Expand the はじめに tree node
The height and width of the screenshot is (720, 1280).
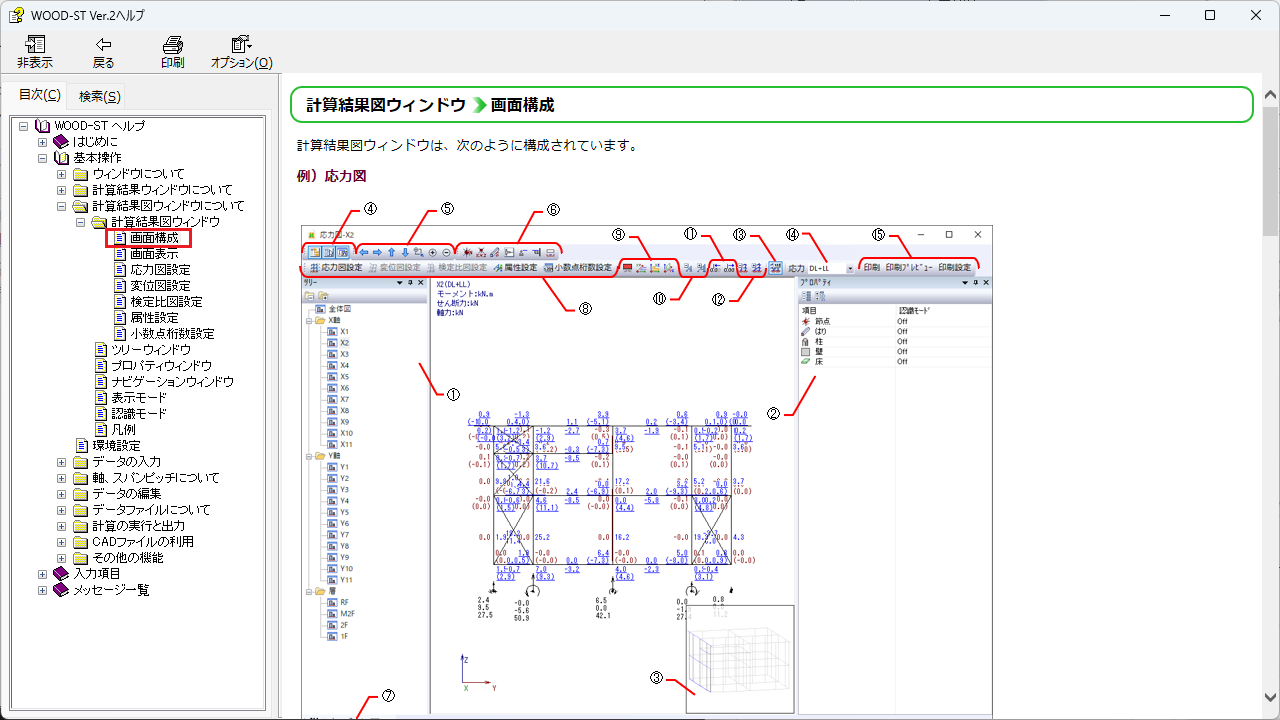[43, 142]
